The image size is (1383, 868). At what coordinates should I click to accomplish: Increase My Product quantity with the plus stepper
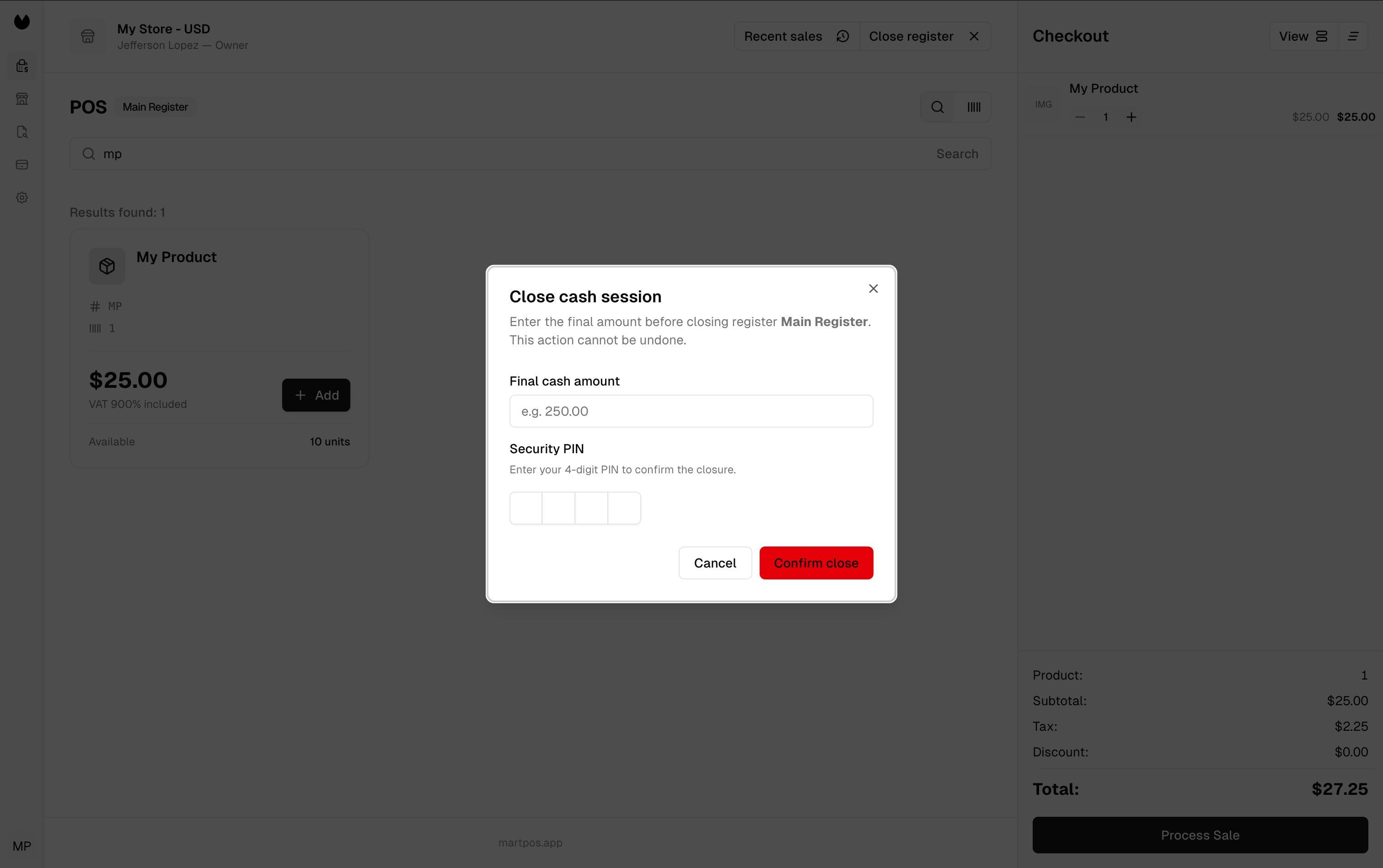[1131, 117]
